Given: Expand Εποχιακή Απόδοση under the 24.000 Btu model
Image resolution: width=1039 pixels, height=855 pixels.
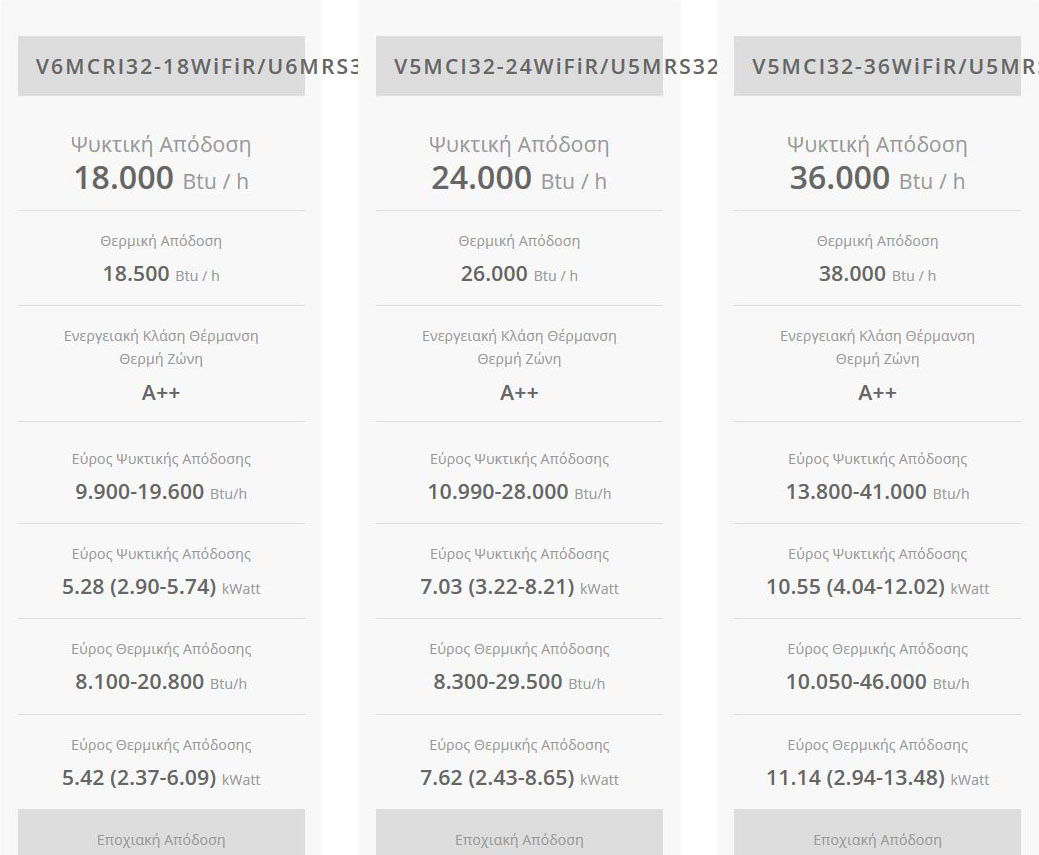Looking at the screenshot, I should [519, 839].
